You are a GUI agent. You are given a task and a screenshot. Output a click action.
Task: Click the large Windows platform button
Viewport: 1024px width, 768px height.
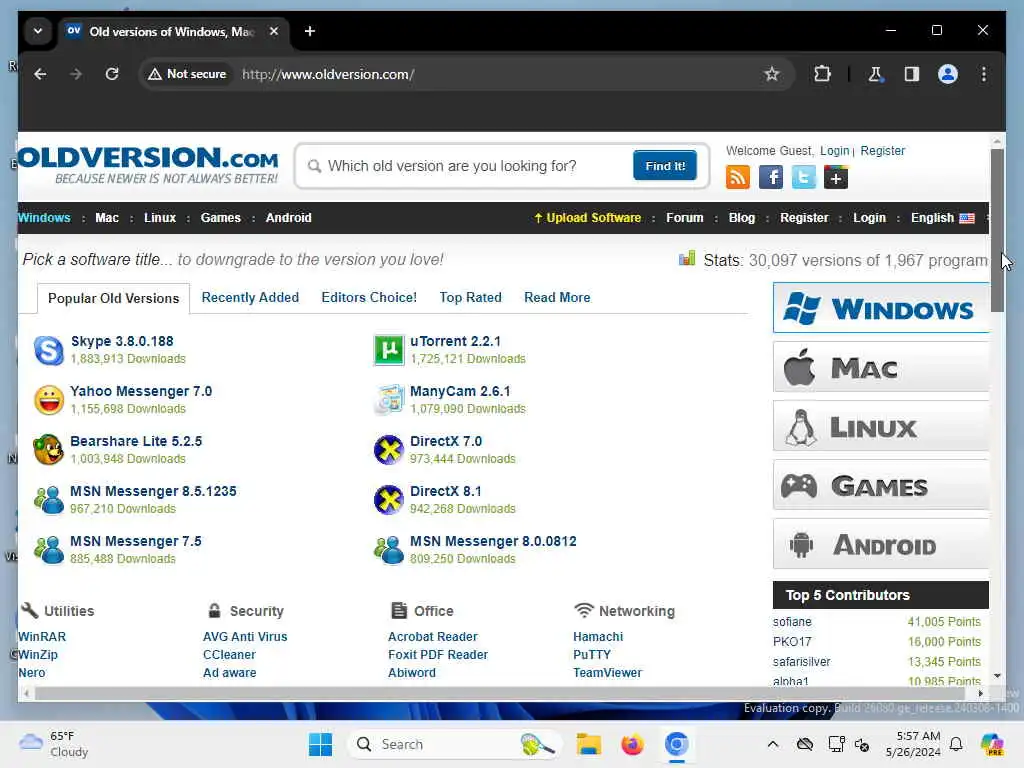881,308
